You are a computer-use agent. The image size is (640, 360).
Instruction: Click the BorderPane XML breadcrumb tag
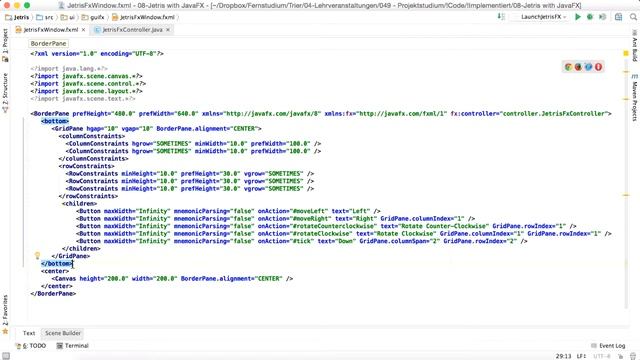48,43
